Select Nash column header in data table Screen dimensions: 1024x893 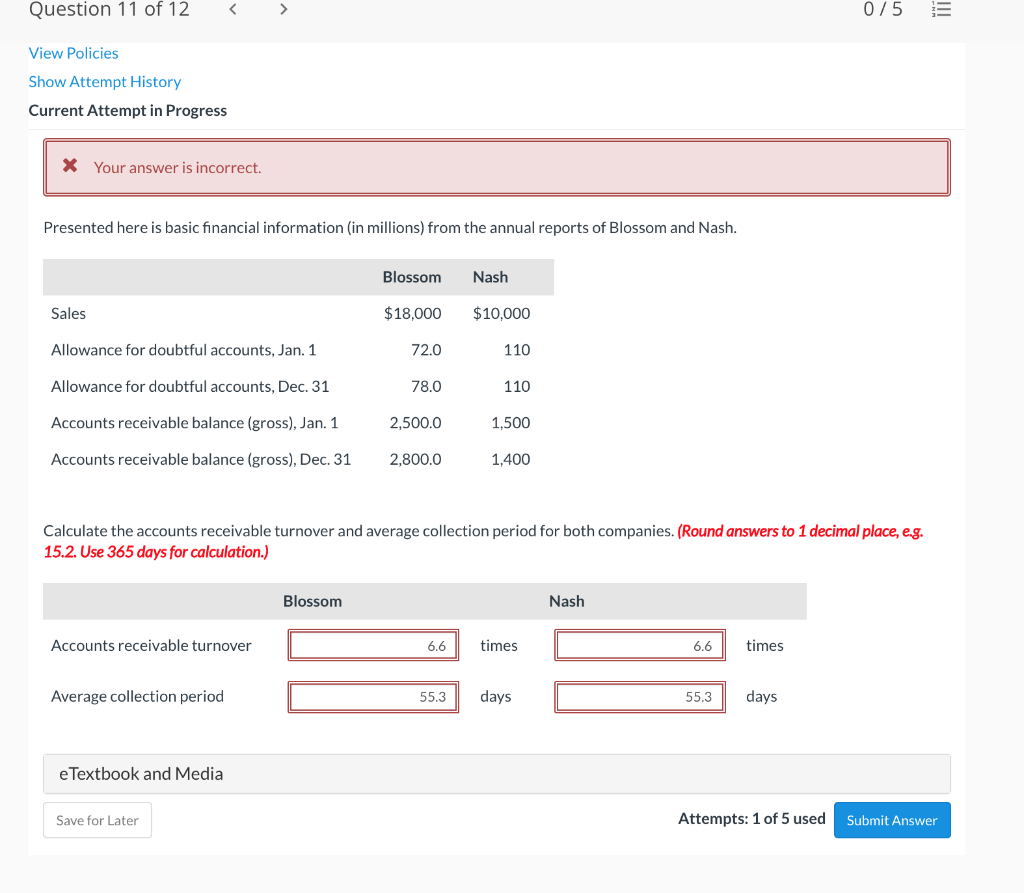490,277
